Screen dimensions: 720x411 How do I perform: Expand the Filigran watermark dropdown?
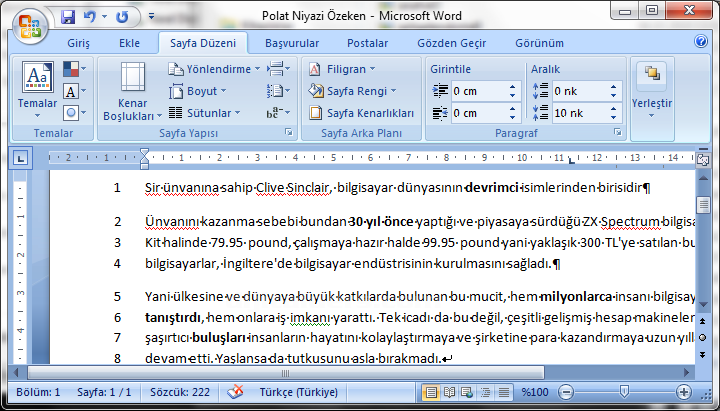pos(342,69)
